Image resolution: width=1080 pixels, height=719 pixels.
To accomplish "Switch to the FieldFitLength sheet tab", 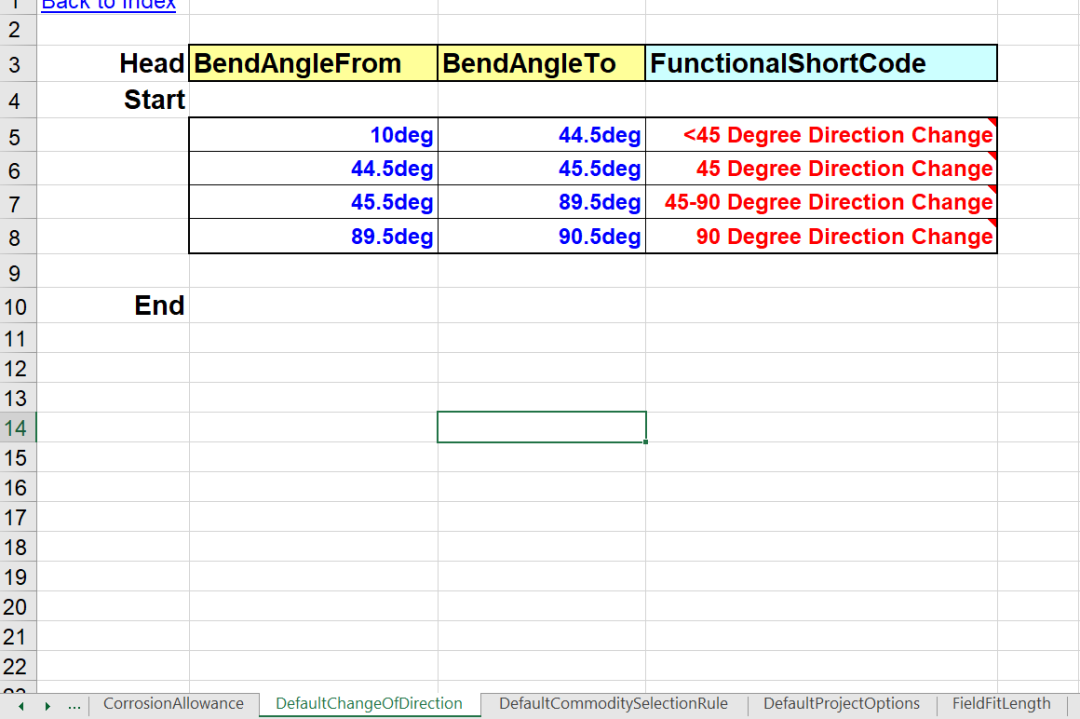I will coord(1001,704).
